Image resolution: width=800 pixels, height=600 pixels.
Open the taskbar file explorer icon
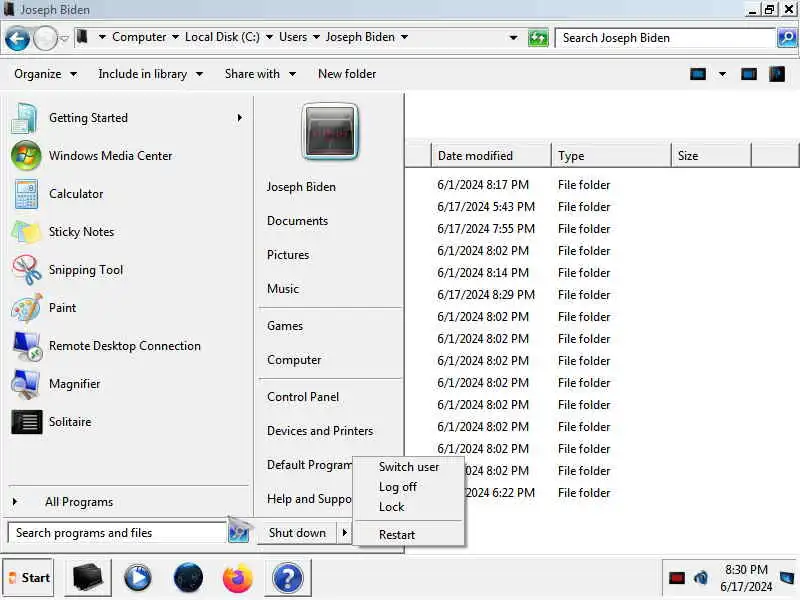(x=88, y=578)
